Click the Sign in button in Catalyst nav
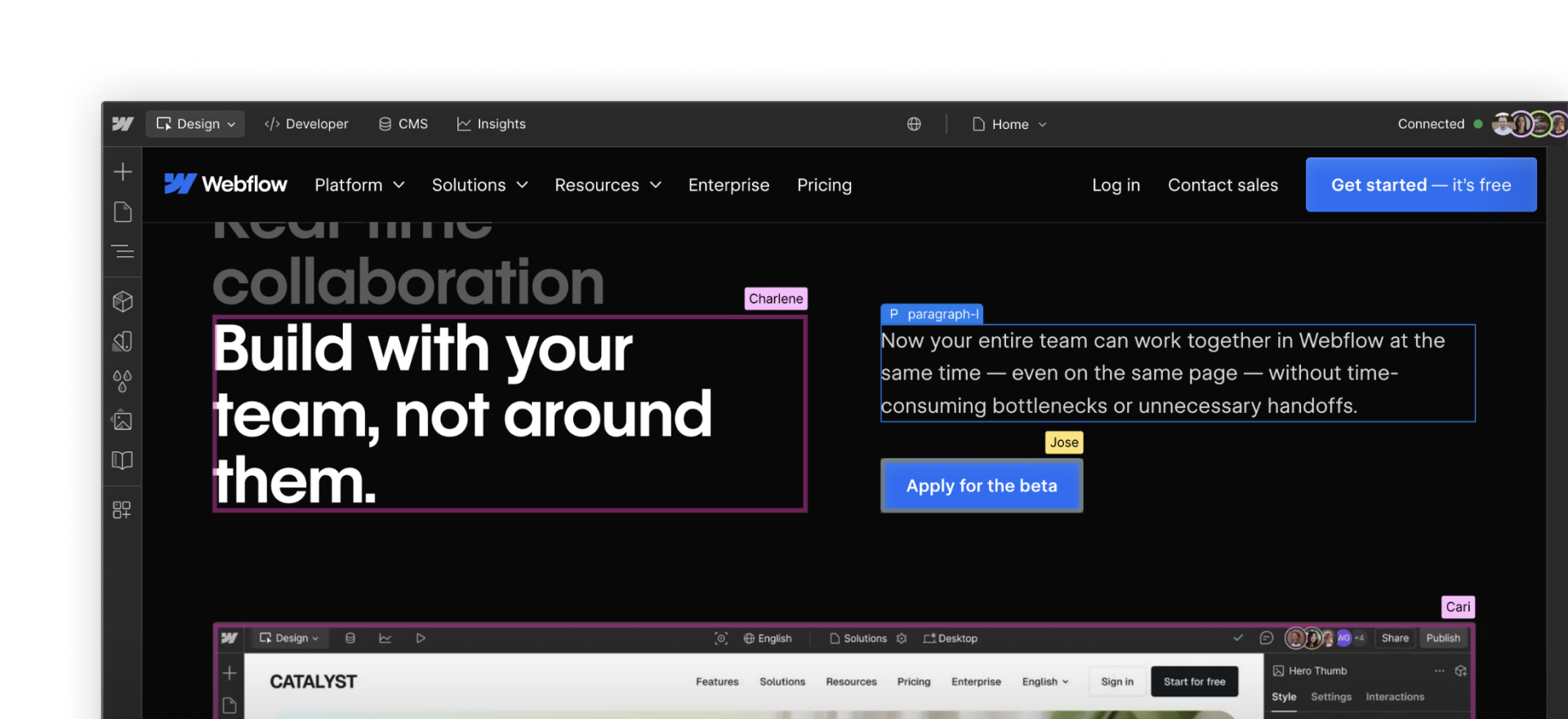This screenshot has width=1568, height=719. point(1116,681)
